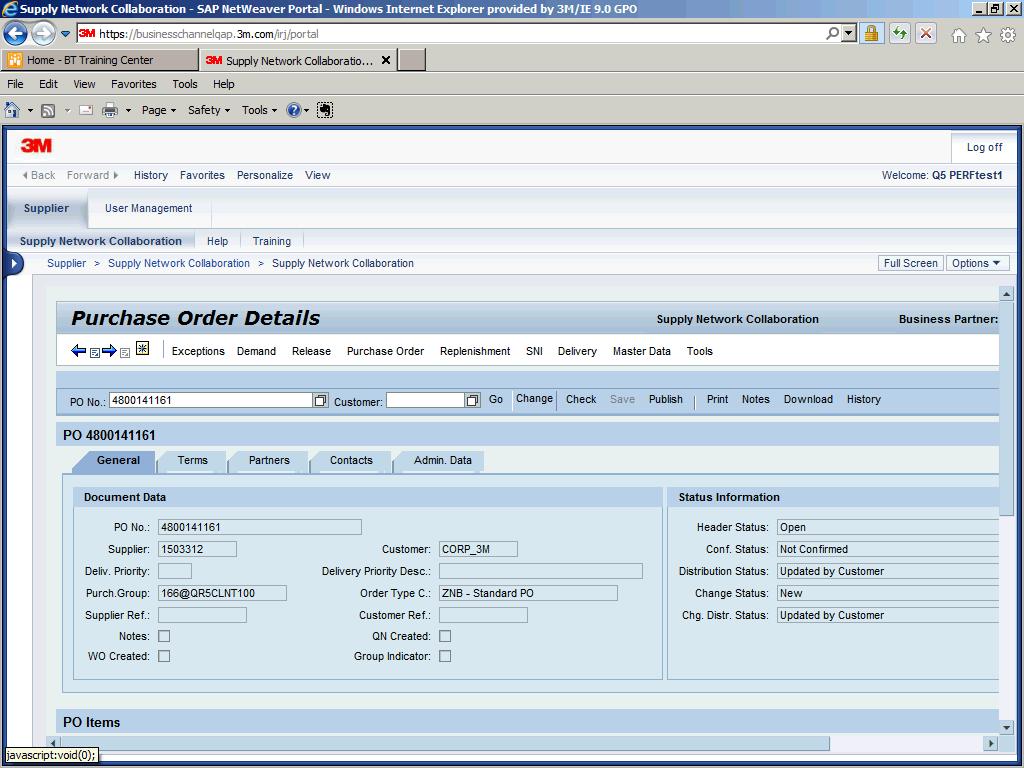Open the Tools dropdown in command bar
Screen dimensions: 1024x768
(x=259, y=110)
